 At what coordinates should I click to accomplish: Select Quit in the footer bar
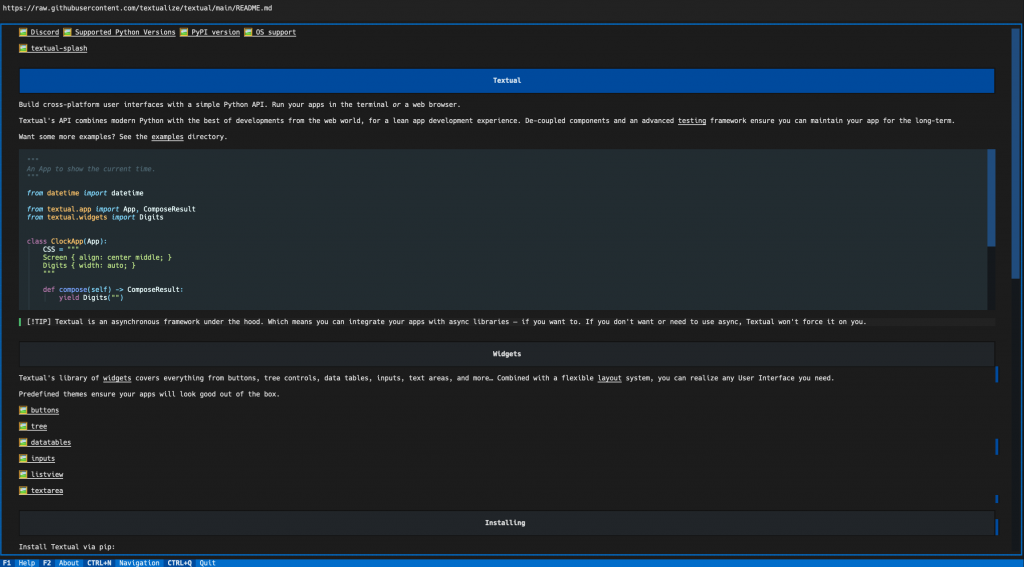pyautogui.click(x=207, y=563)
